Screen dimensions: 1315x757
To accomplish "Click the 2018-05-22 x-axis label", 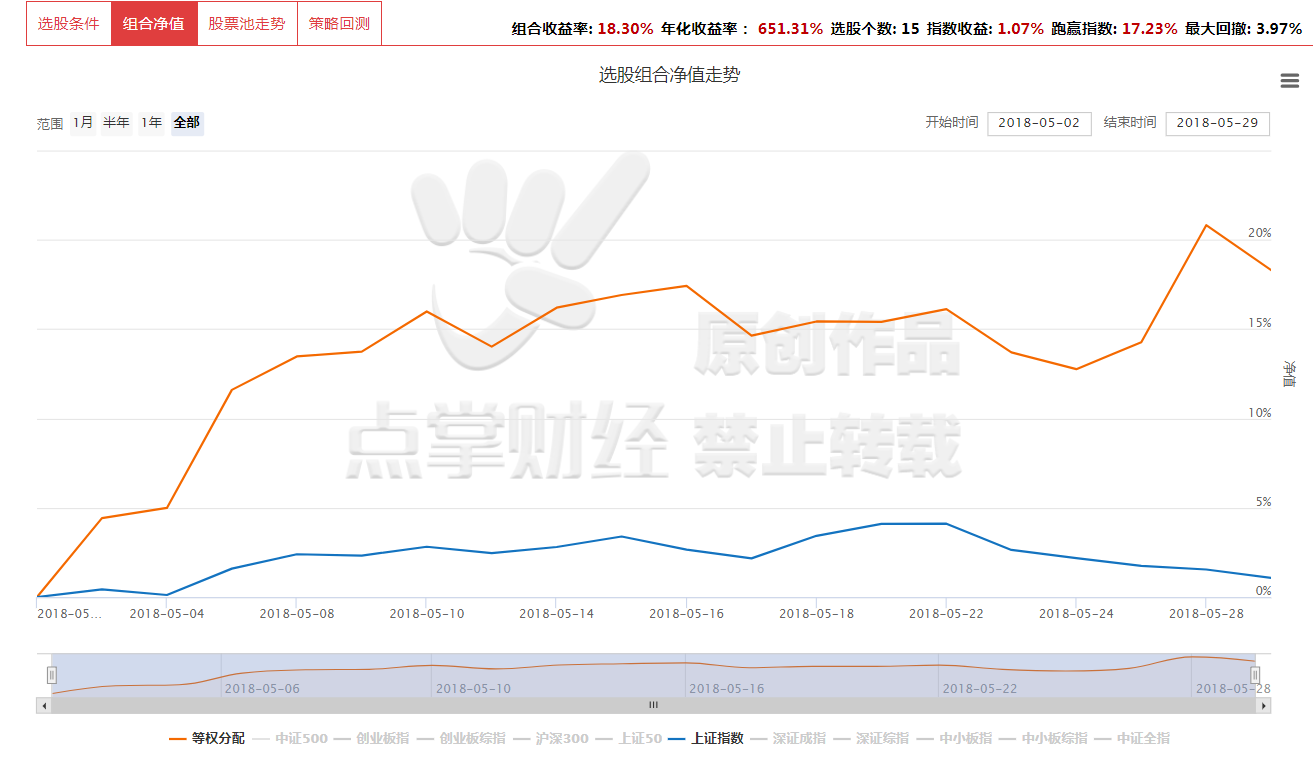I will [946, 613].
